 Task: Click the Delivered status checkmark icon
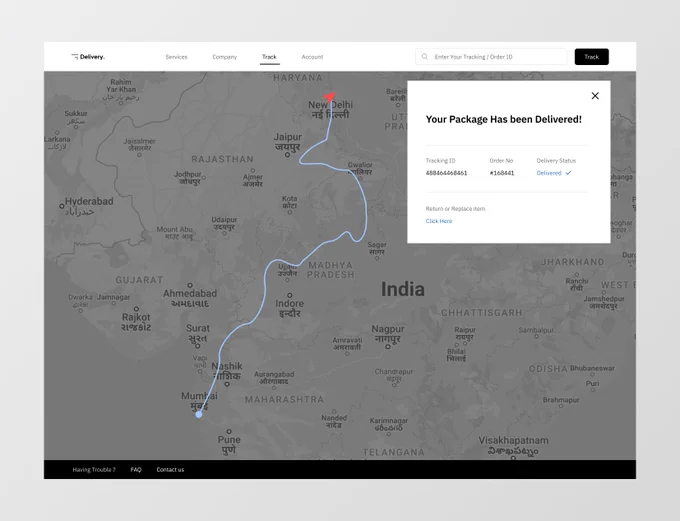(568, 173)
